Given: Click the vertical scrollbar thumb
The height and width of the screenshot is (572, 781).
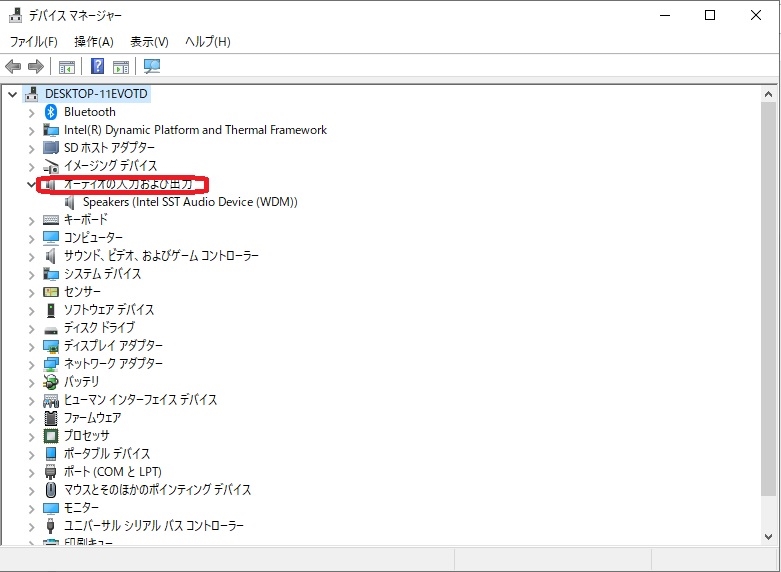Looking at the screenshot, I should coord(768,298).
